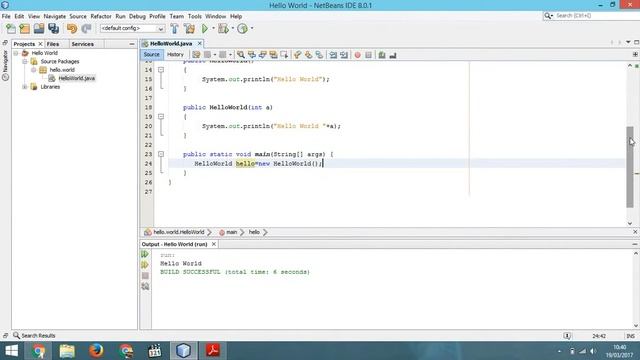640x360 pixels.
Task: Click the Re-run with different parameters icon
Action: click(145, 265)
